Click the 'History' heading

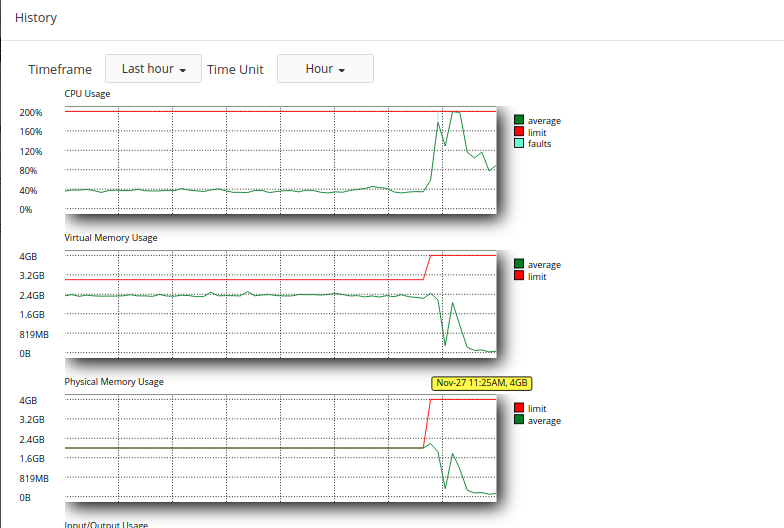point(36,18)
